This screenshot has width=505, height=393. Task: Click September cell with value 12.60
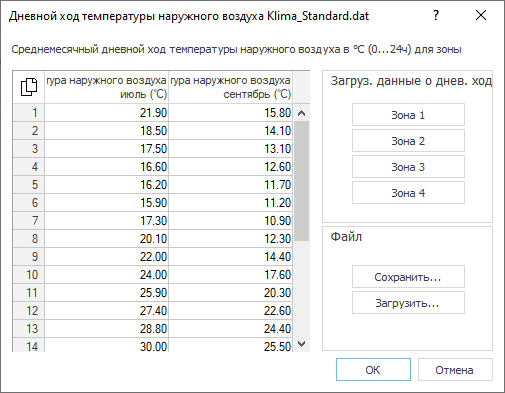(x=231, y=167)
